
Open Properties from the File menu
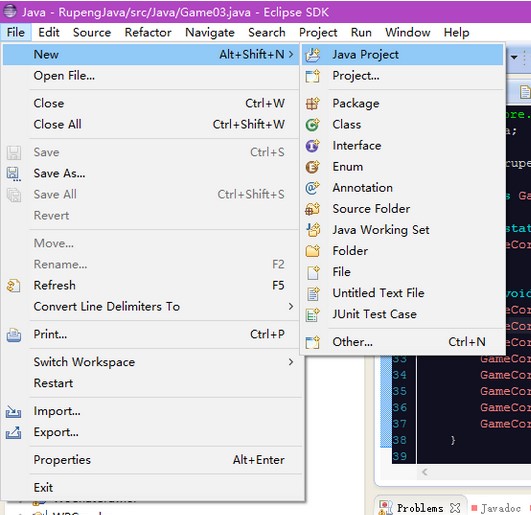pos(151,460)
